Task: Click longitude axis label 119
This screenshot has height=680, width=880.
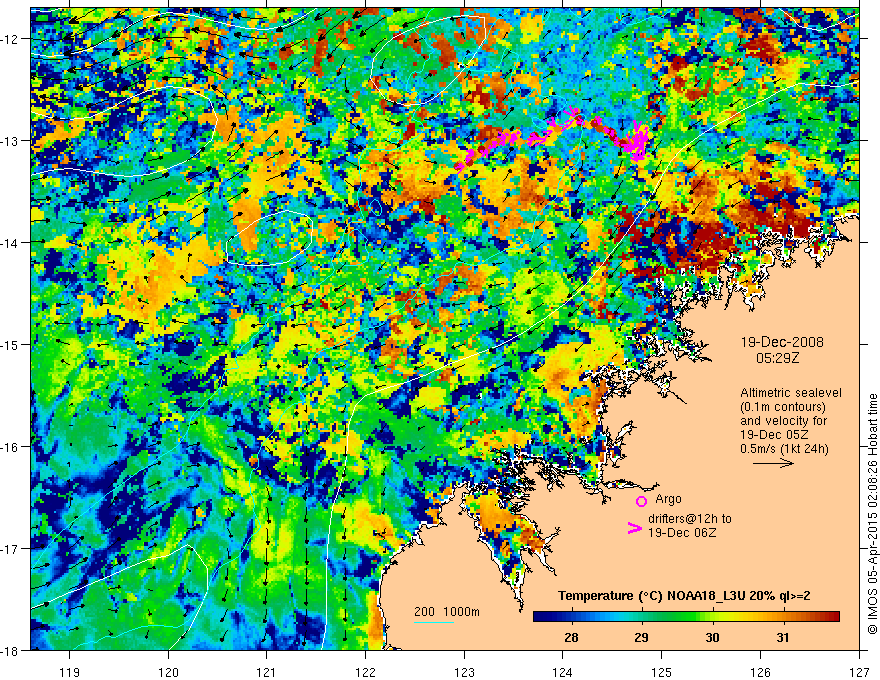Action: pos(70,672)
